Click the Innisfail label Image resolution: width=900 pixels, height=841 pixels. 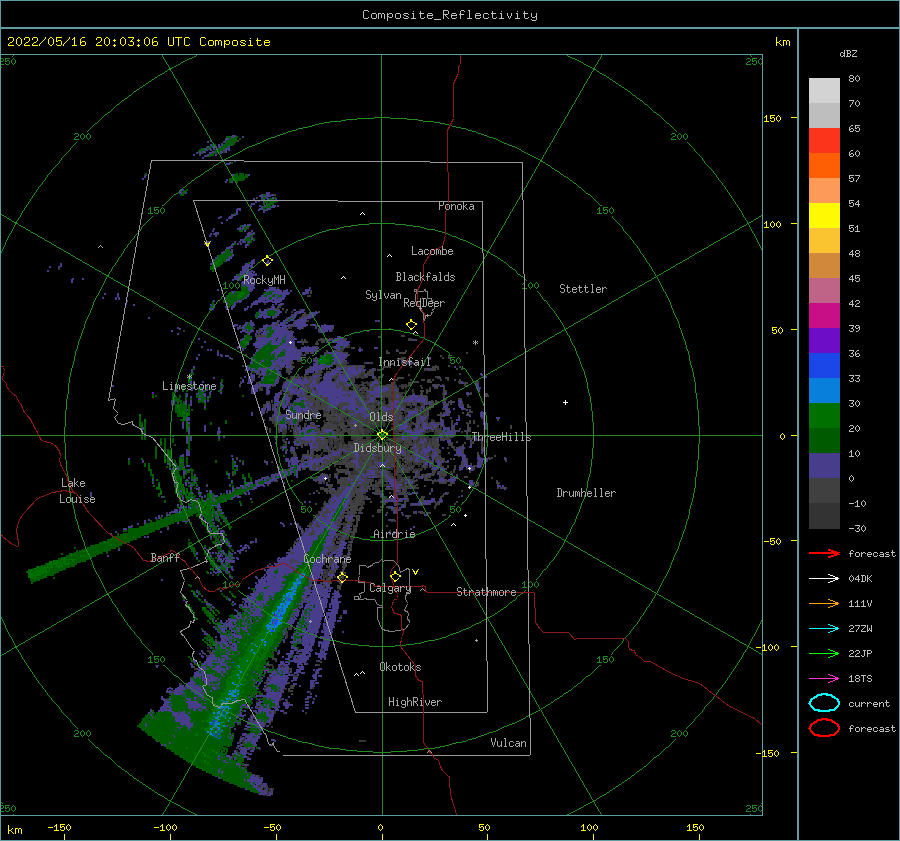405,362
